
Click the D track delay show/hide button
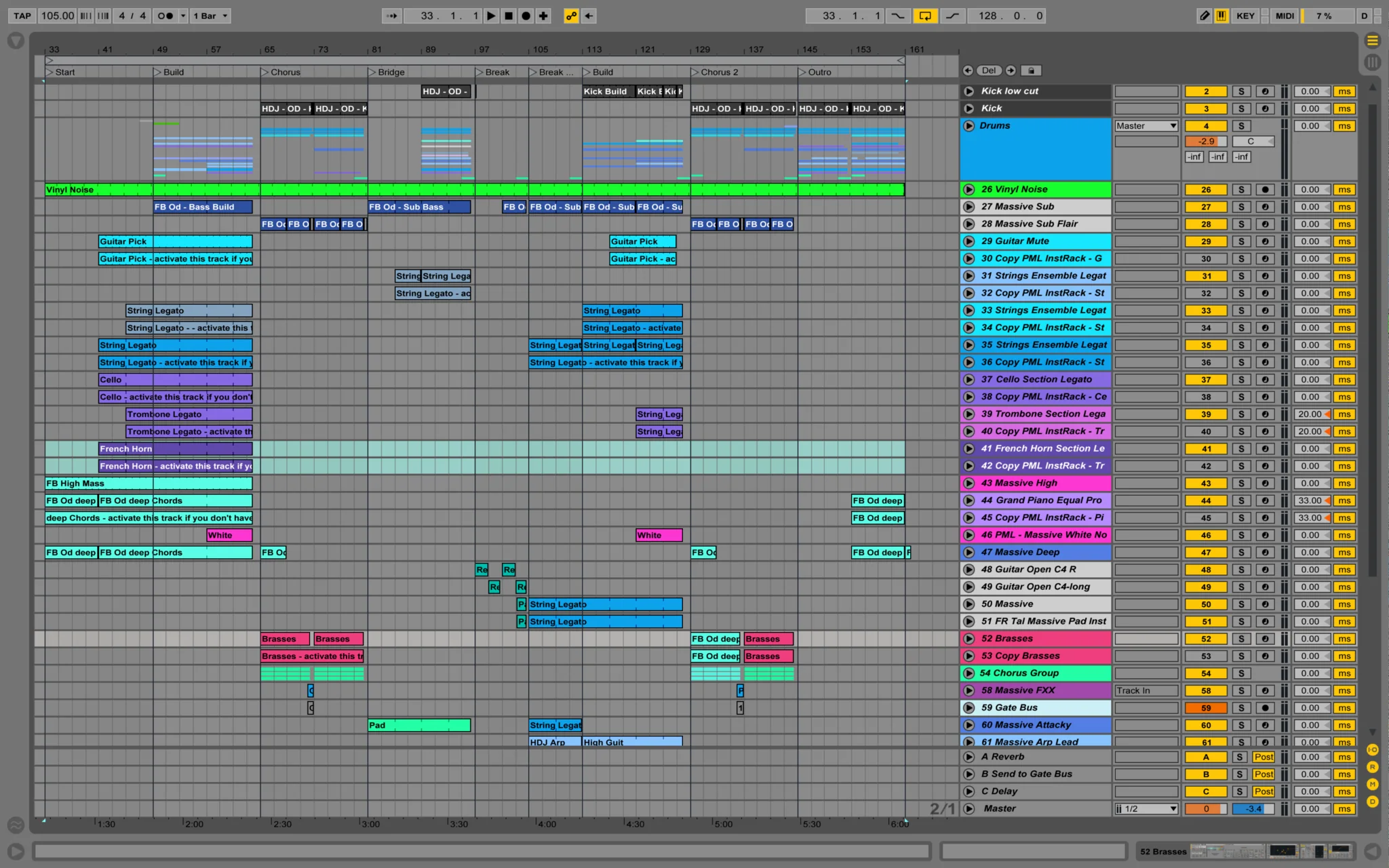[x=1372, y=802]
